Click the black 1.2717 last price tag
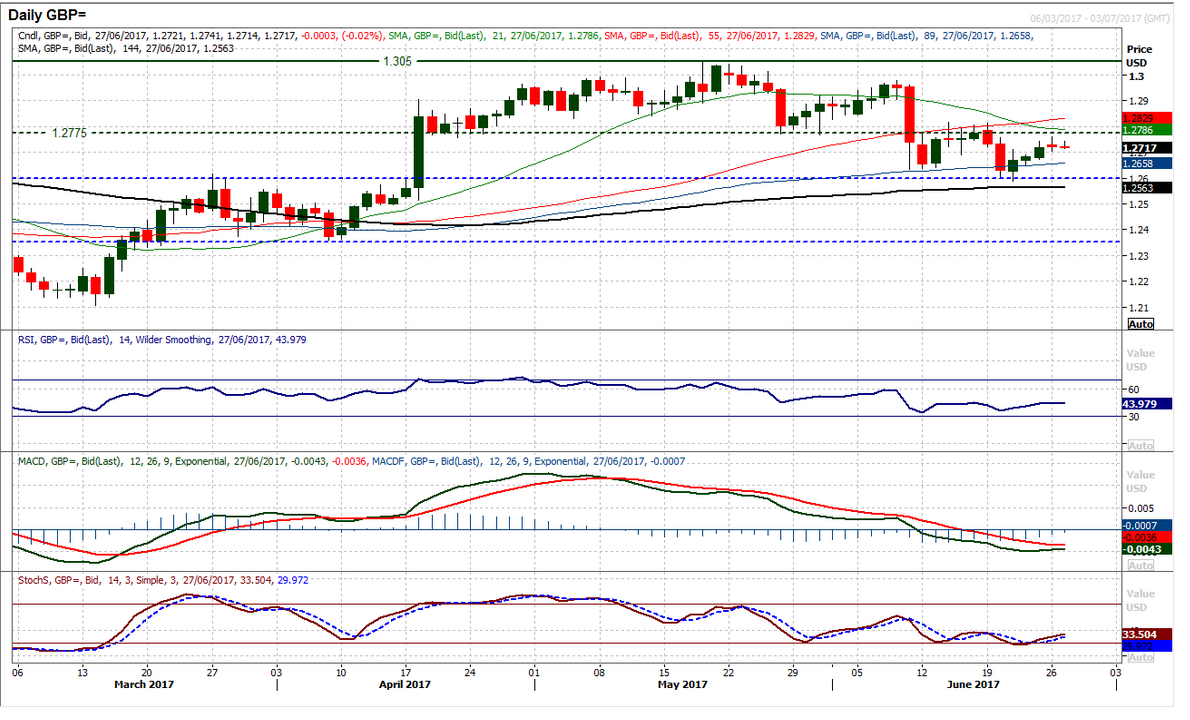Image resolution: width=1190 pixels, height=720 pixels. pyautogui.click(x=1141, y=148)
